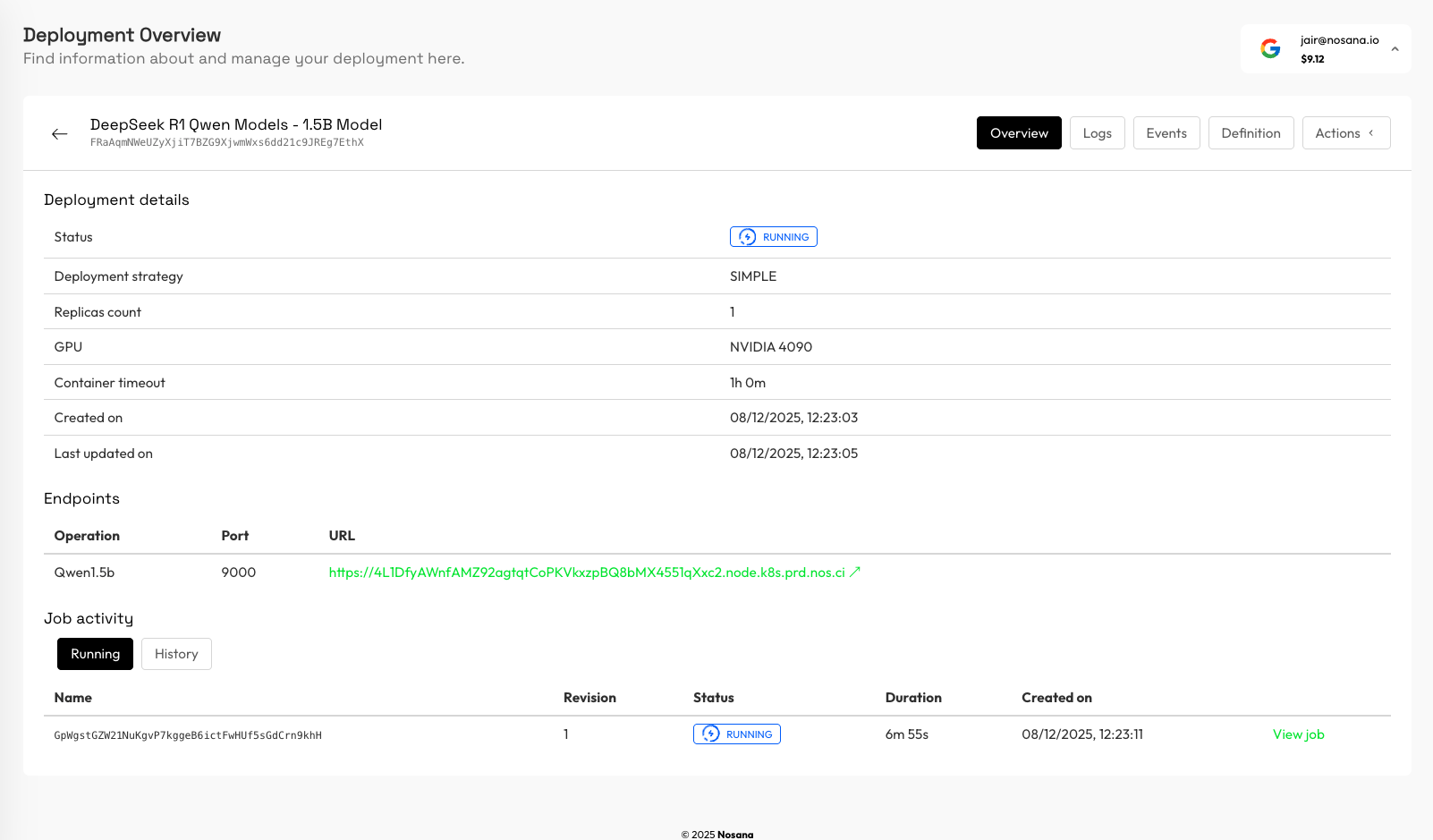Toggle the Overview tab selection
This screenshot has height=840, width=1433.
1019,132
